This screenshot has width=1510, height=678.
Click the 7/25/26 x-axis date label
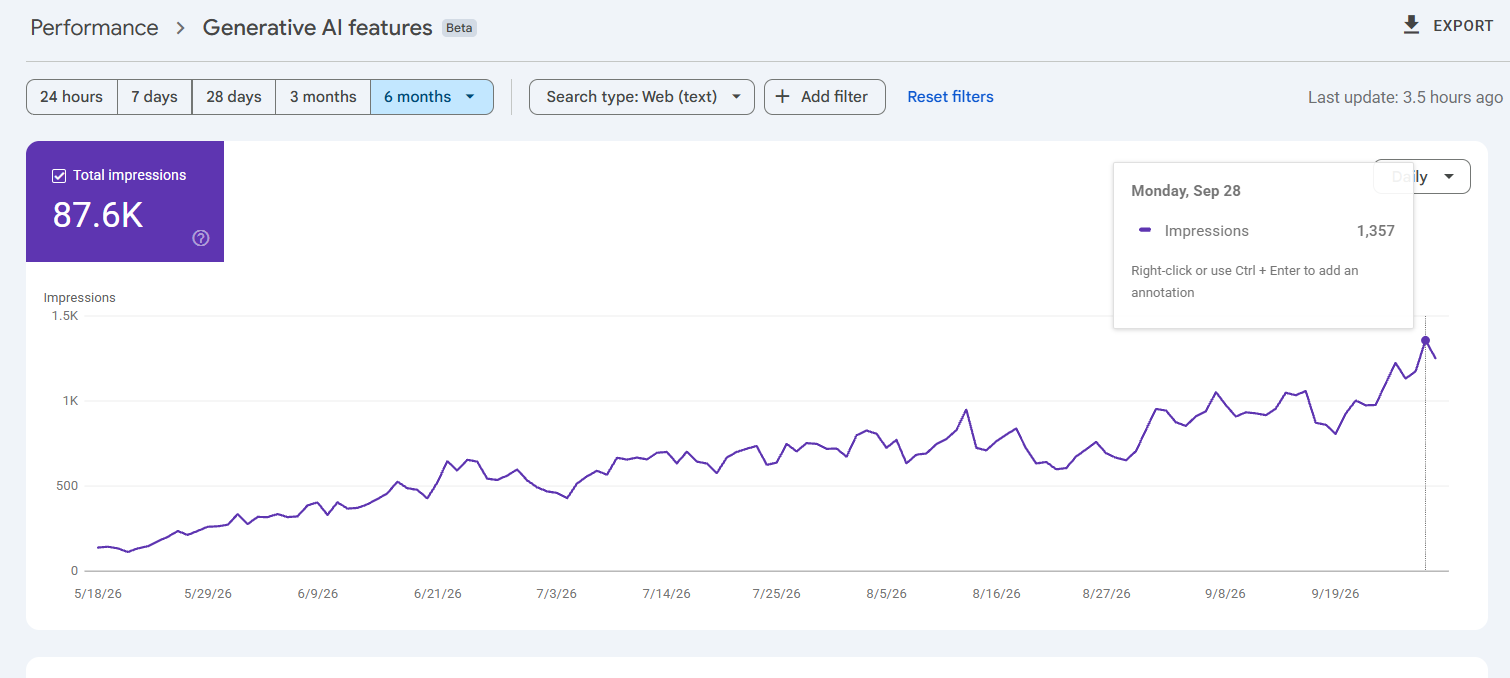[776, 594]
